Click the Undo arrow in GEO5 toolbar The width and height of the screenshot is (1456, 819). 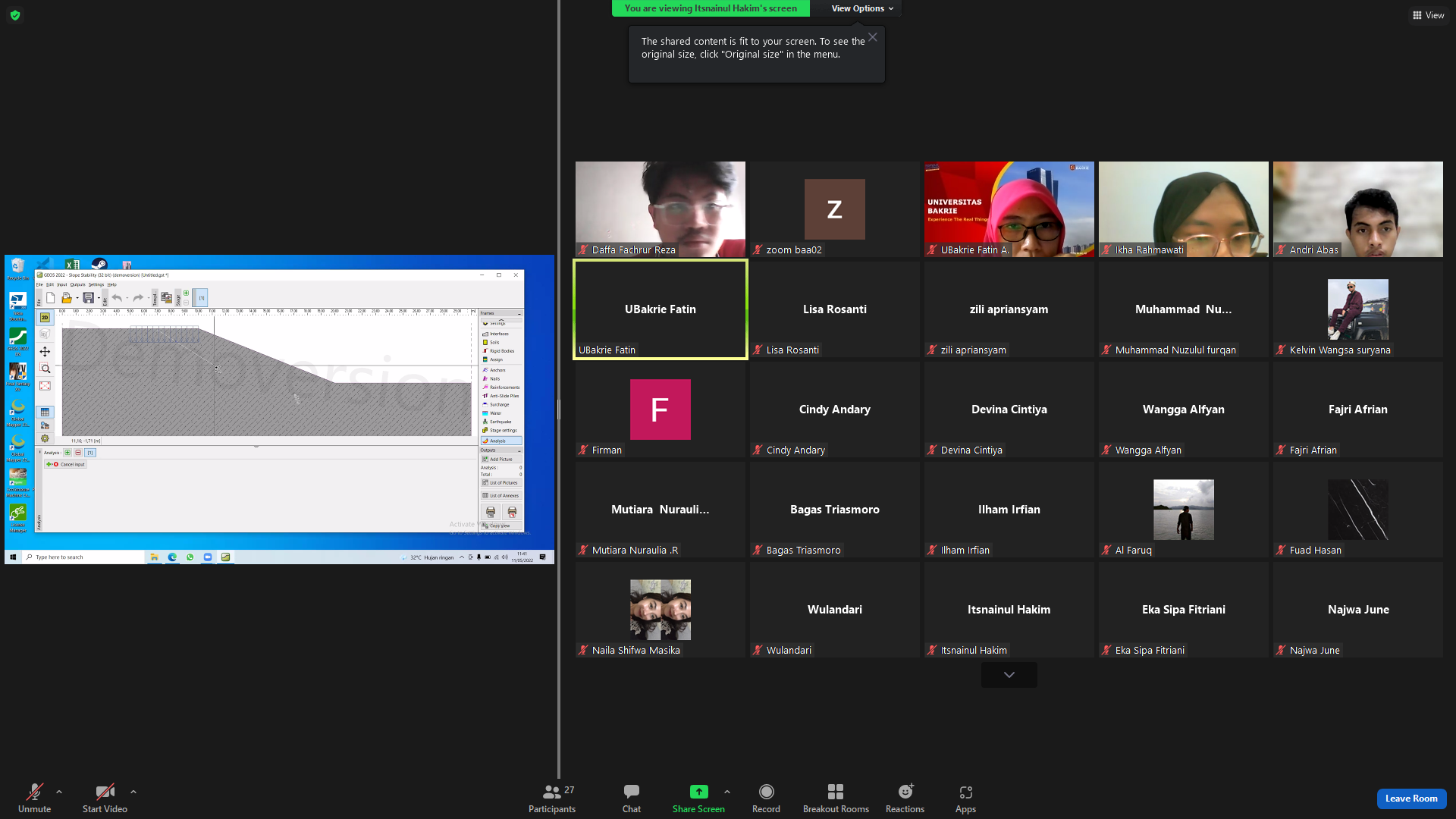117,298
